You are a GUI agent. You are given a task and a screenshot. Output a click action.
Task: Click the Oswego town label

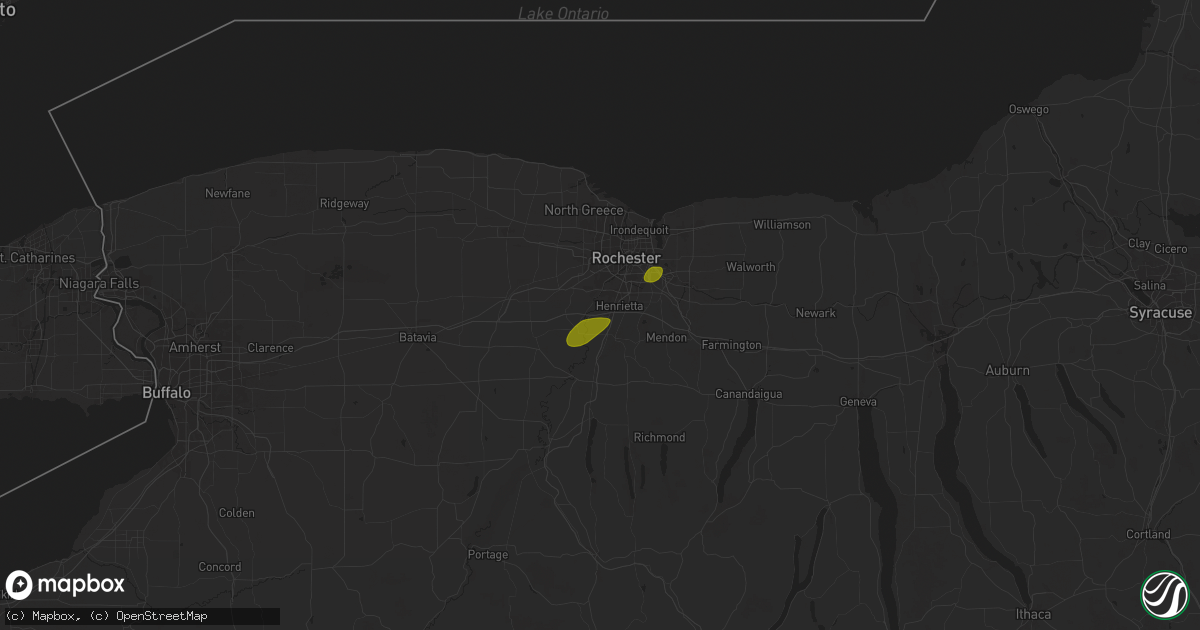coord(1028,110)
